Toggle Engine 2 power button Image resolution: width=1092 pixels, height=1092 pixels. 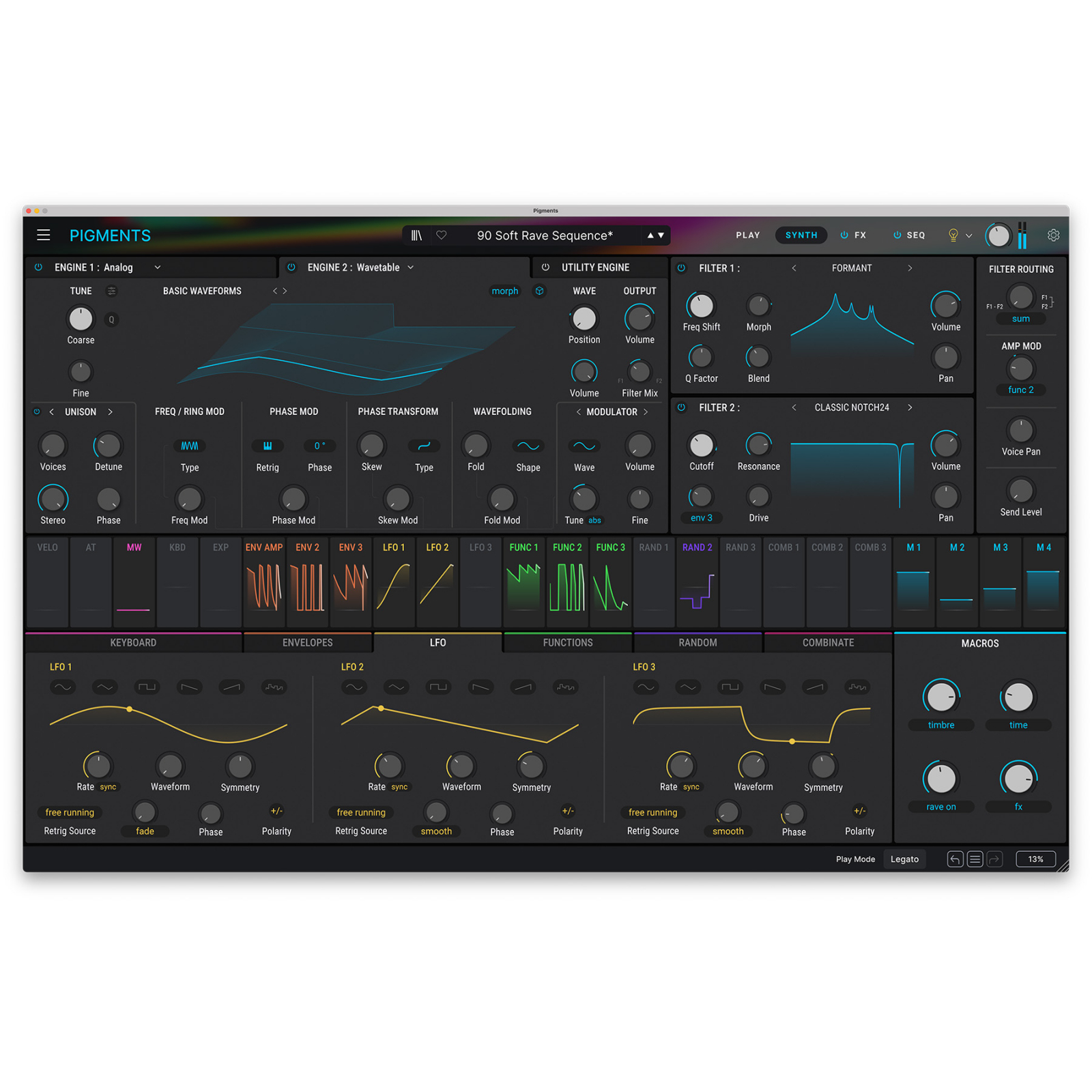291,268
